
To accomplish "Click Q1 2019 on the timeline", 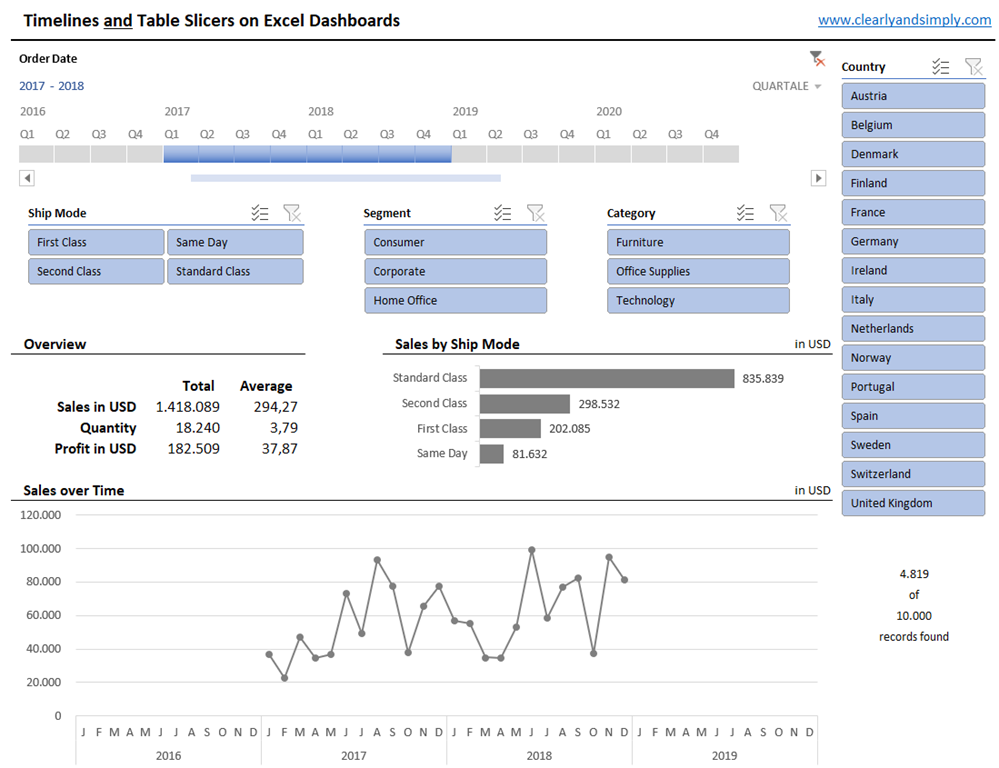I will [469, 154].
